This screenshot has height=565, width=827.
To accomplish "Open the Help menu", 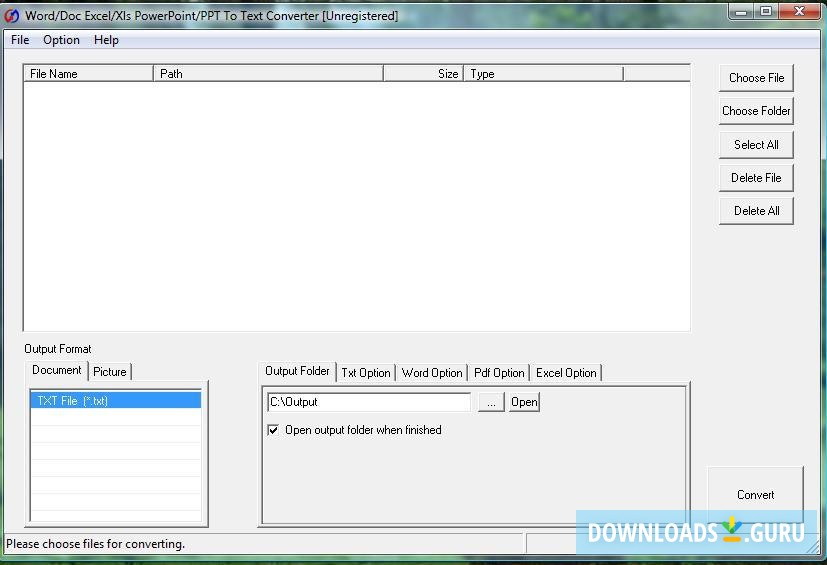I will pyautogui.click(x=106, y=40).
